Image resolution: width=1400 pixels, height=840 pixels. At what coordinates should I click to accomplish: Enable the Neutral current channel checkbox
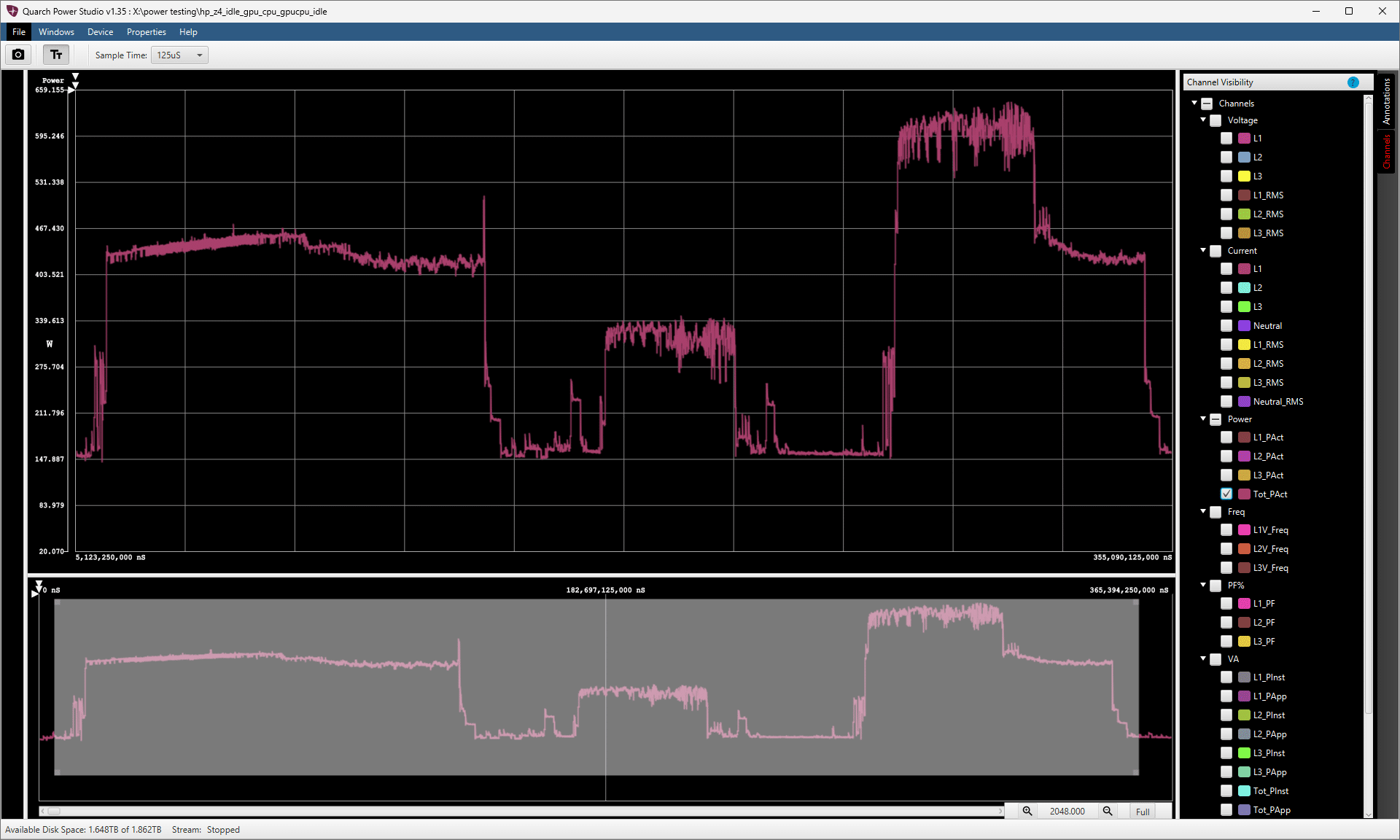(x=1226, y=326)
